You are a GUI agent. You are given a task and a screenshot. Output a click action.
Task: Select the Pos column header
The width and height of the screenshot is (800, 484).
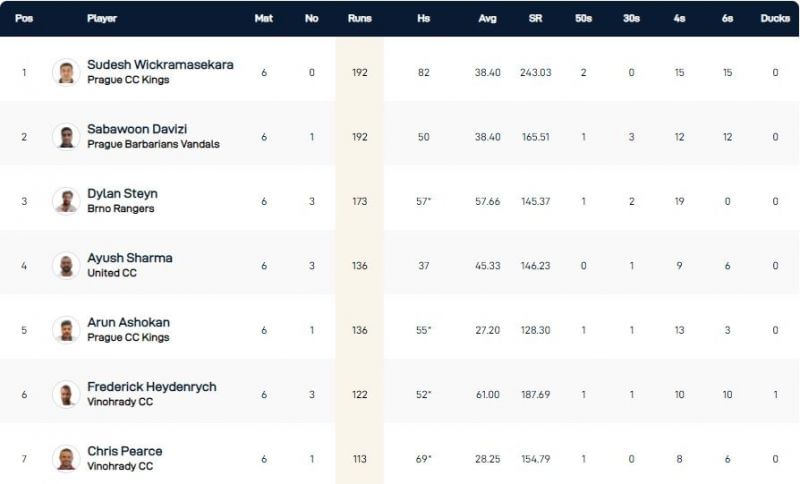(24, 18)
